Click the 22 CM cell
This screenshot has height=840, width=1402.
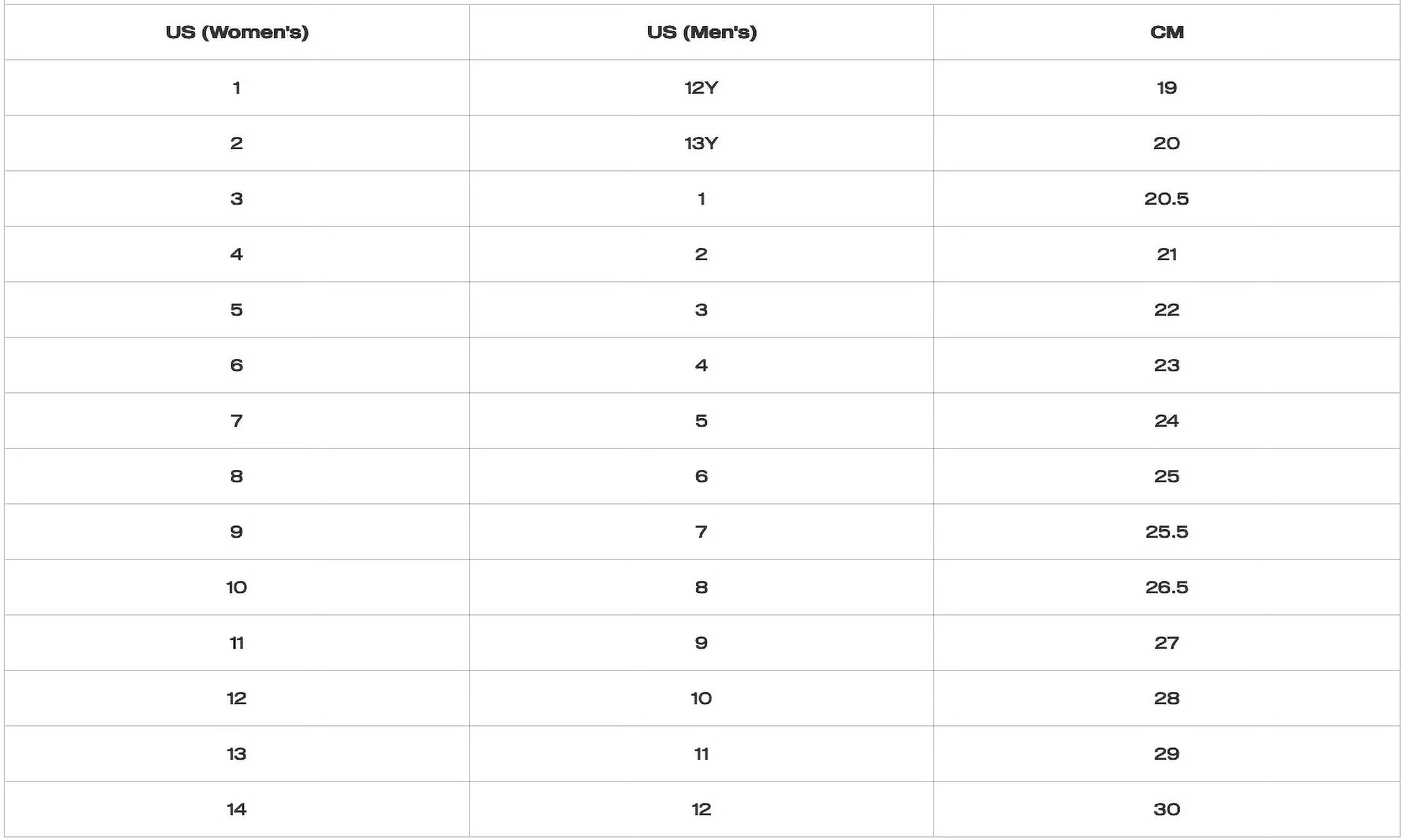pos(1166,310)
